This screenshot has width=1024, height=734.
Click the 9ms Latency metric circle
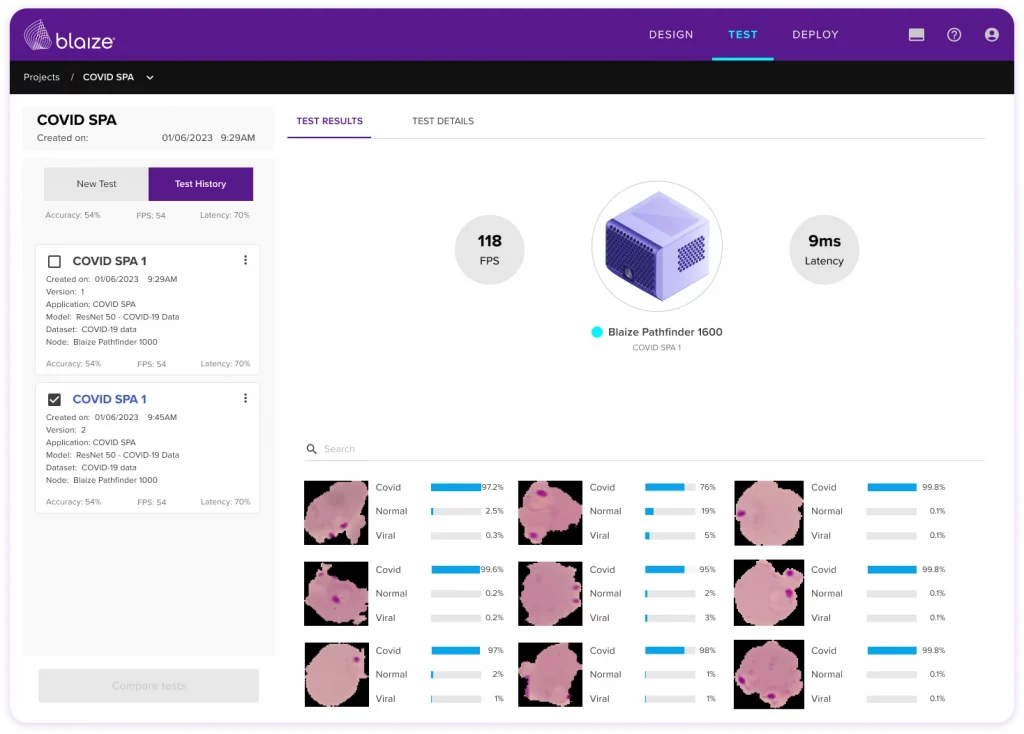[824, 249]
